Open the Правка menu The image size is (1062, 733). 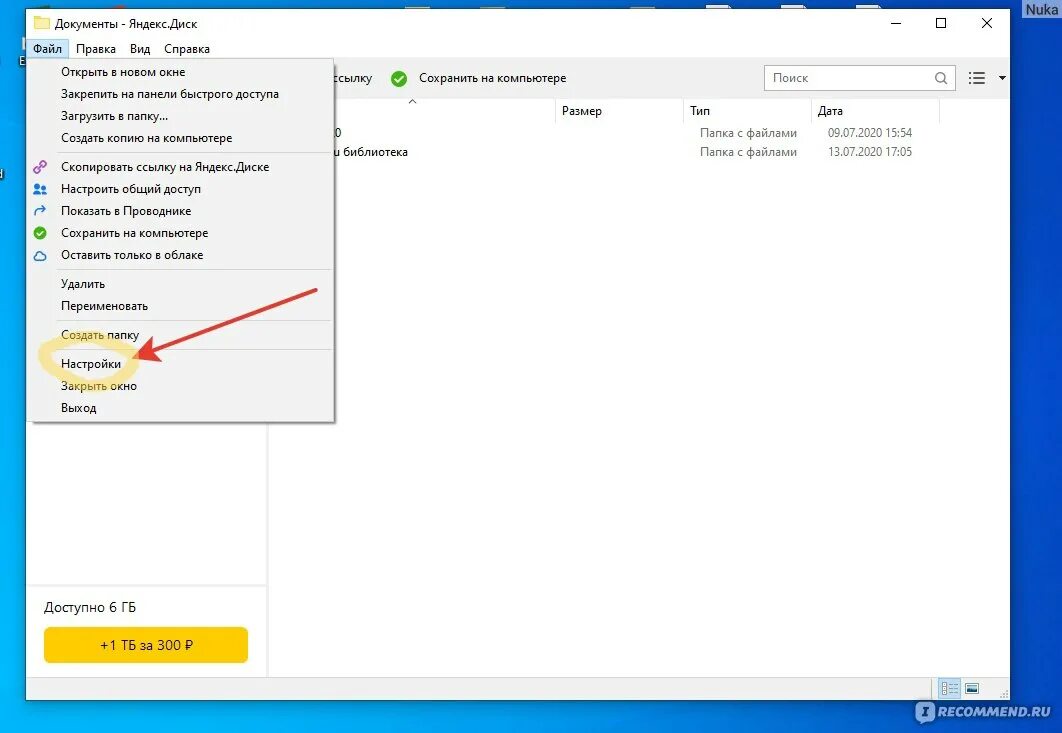point(95,49)
